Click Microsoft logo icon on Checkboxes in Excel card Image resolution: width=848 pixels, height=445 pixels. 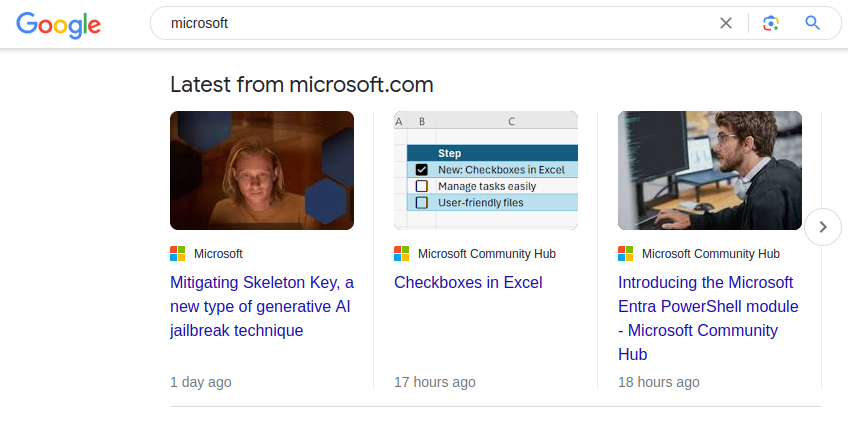402,254
